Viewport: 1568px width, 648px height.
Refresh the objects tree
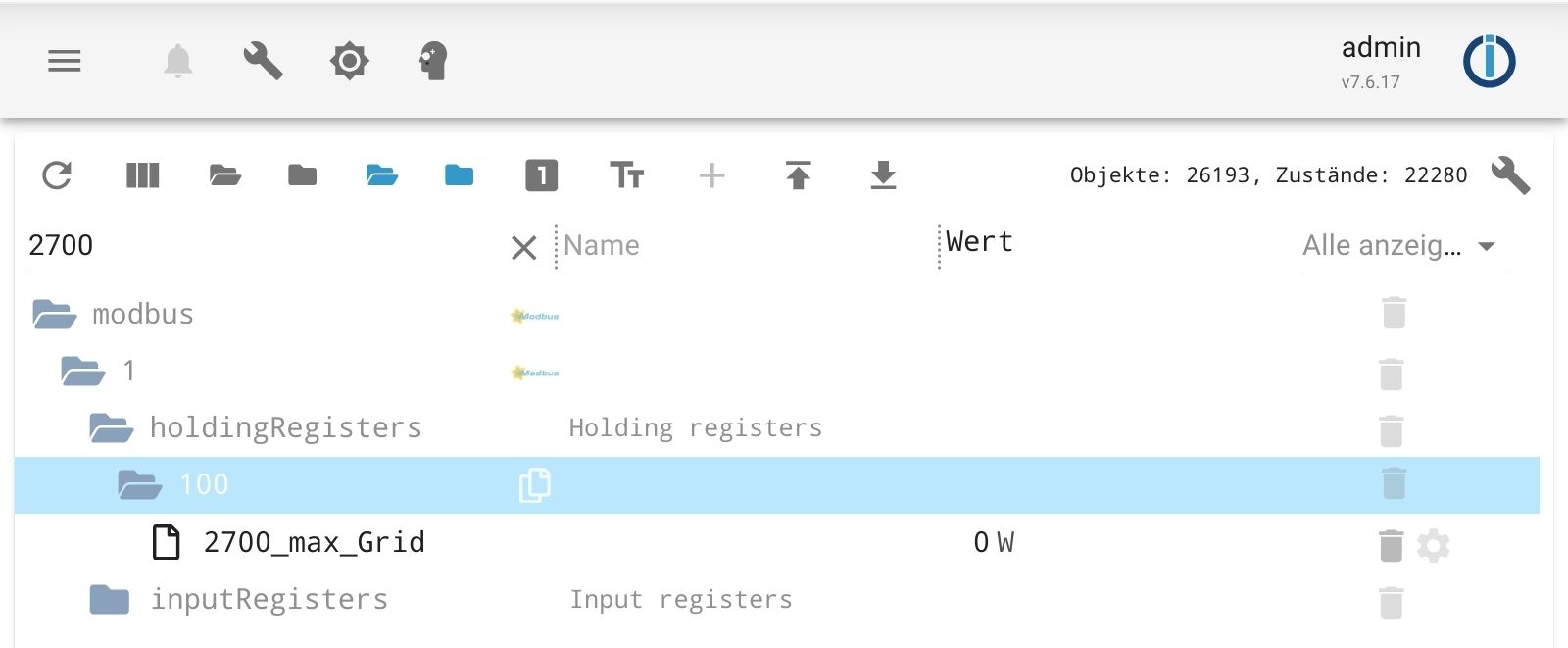(57, 175)
